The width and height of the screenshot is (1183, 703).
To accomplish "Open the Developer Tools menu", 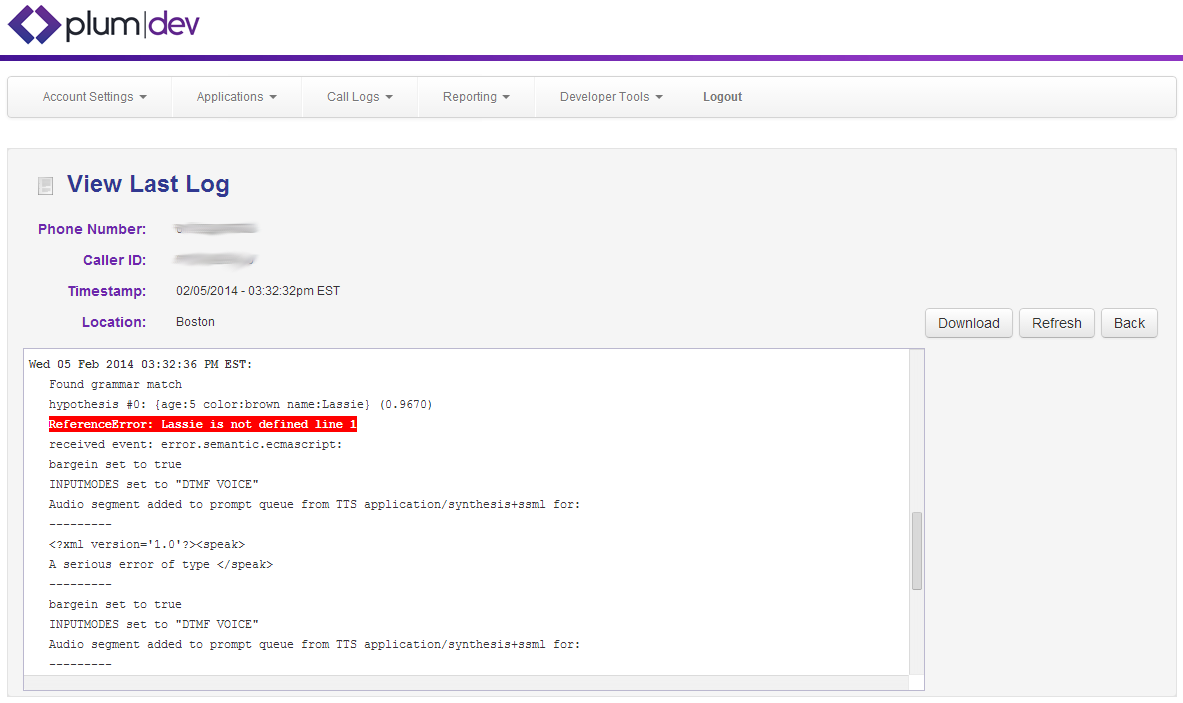I will pos(611,97).
